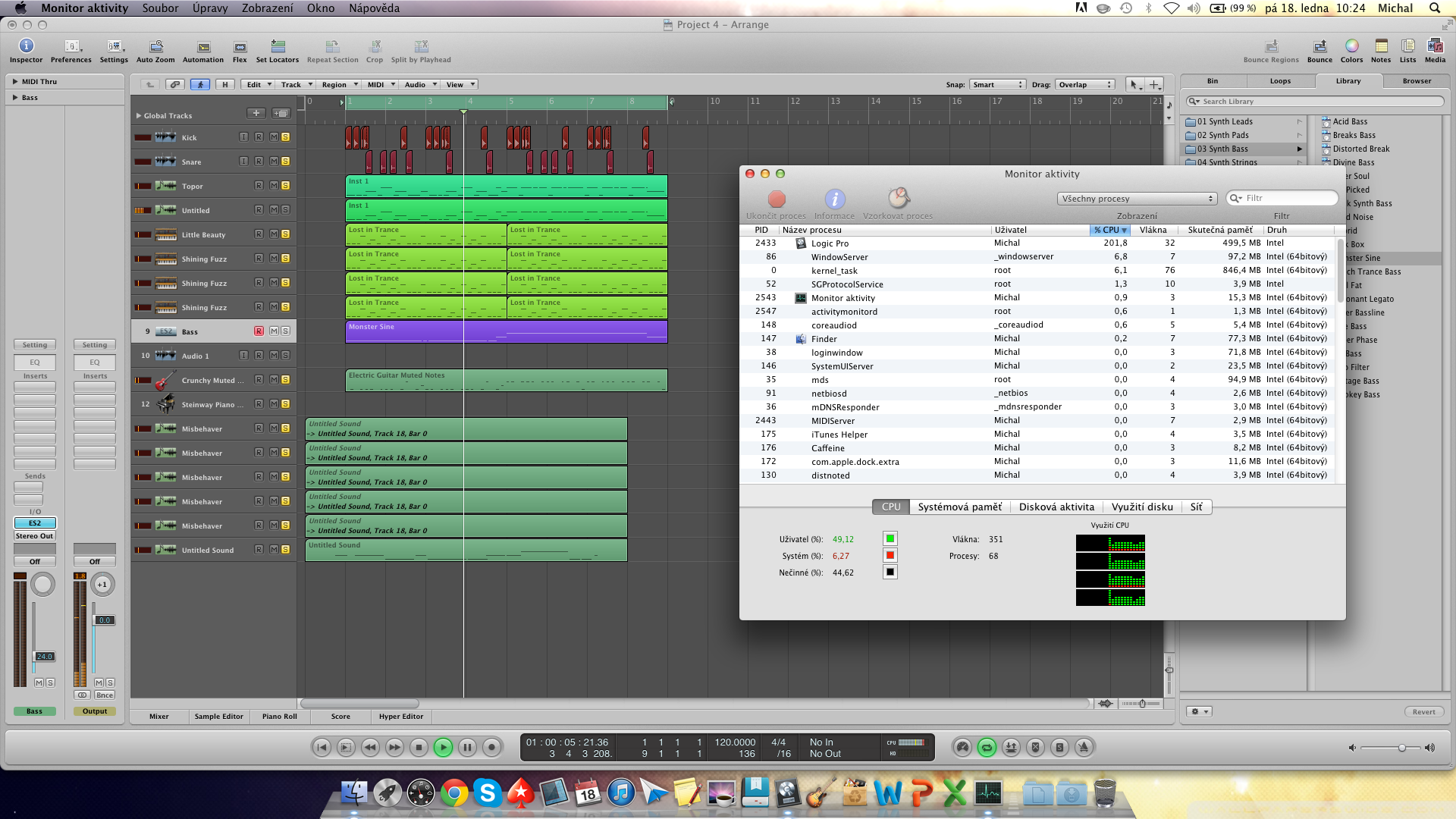Open the Inspector panel icon

26,47
